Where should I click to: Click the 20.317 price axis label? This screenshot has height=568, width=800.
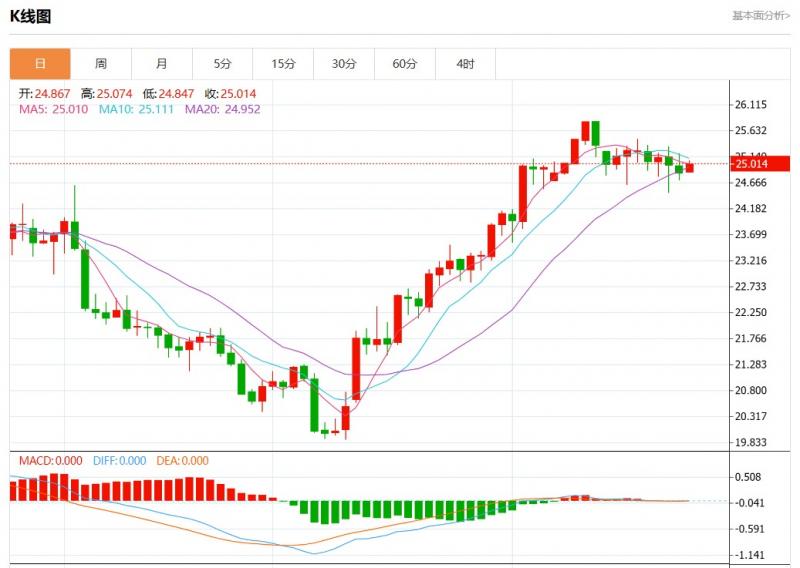pyautogui.click(x=751, y=416)
